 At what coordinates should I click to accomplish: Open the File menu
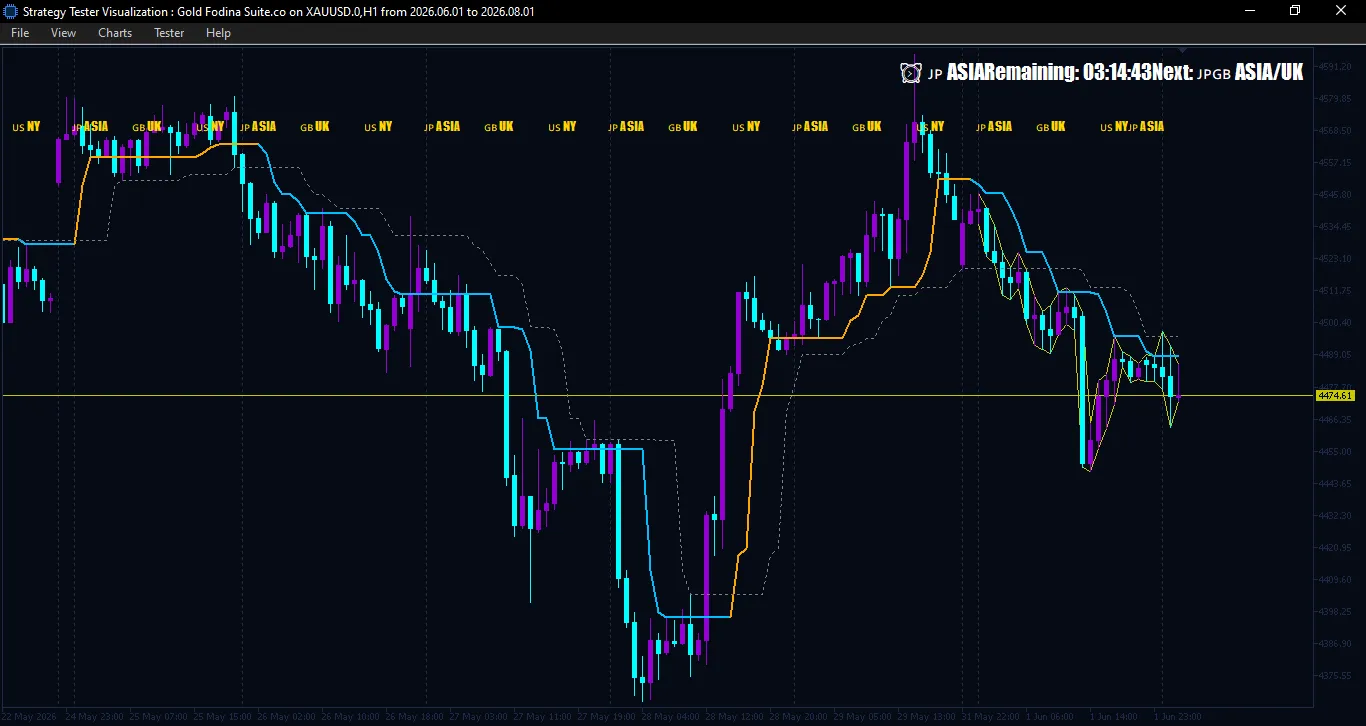tap(20, 33)
